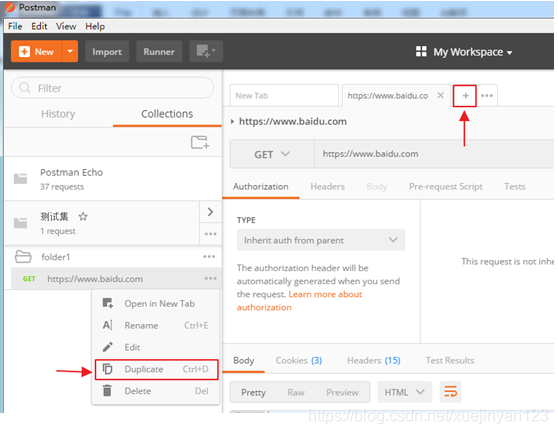Show the response Headers (15) tab
Screen dimensions: 558x434
374,360
